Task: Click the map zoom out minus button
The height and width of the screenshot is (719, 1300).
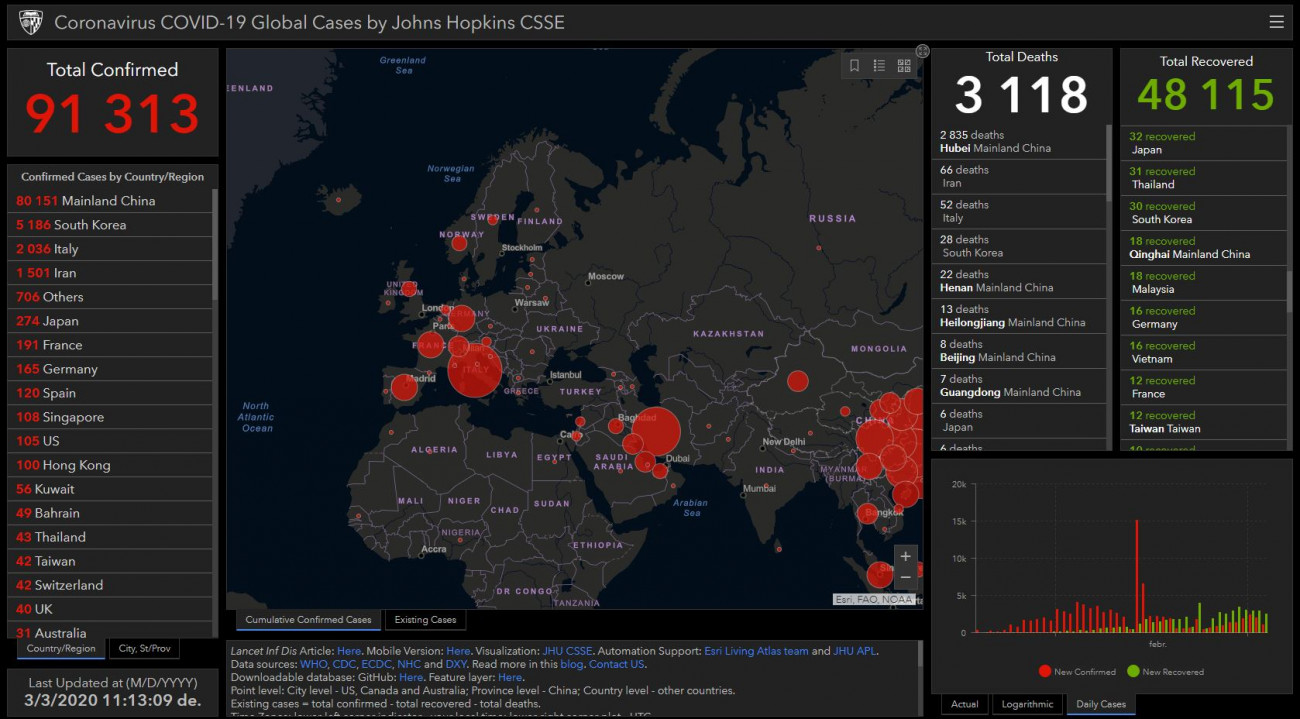Action: click(x=905, y=578)
